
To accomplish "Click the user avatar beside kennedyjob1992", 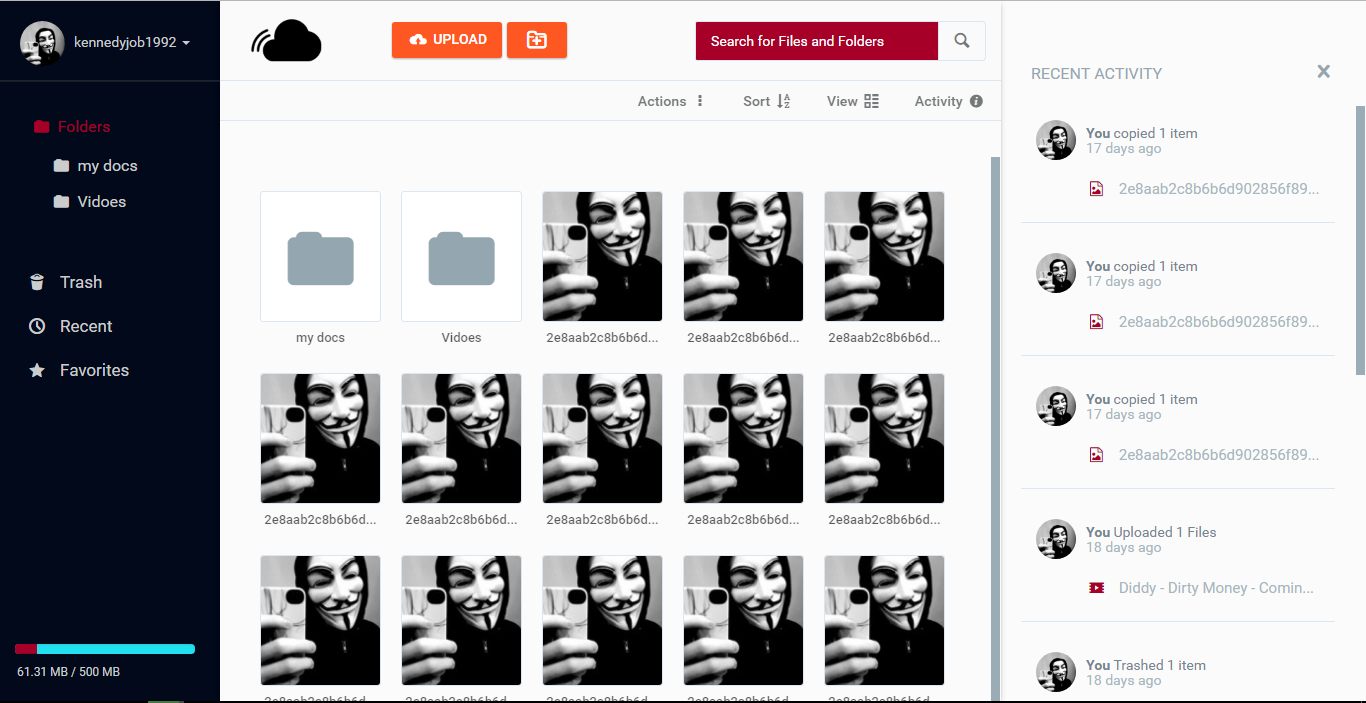I will [42, 43].
